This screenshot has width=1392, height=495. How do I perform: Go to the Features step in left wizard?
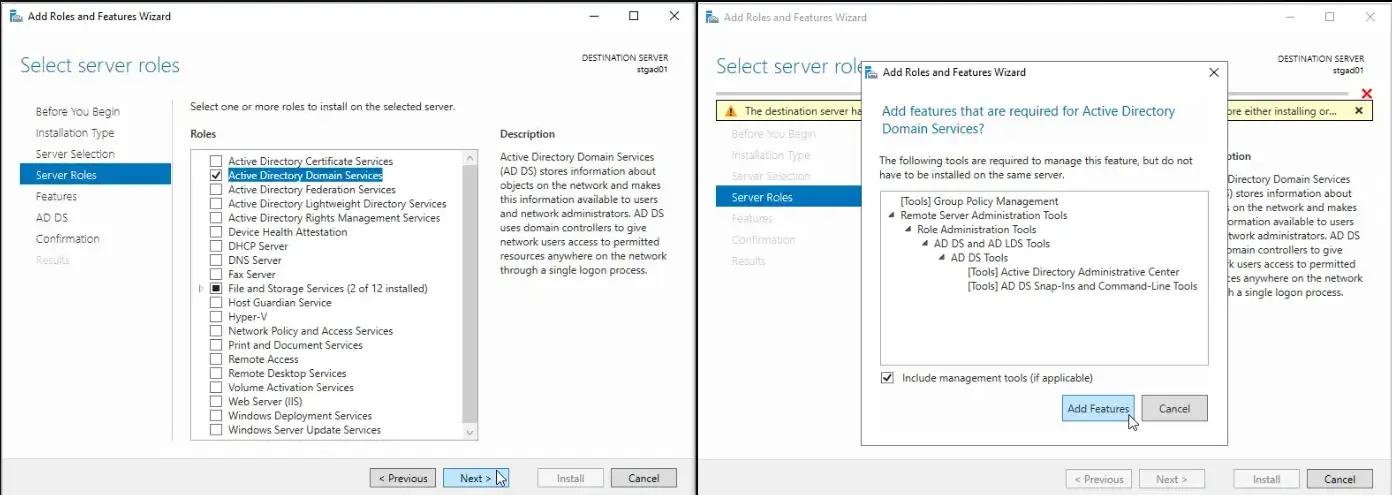click(56, 196)
